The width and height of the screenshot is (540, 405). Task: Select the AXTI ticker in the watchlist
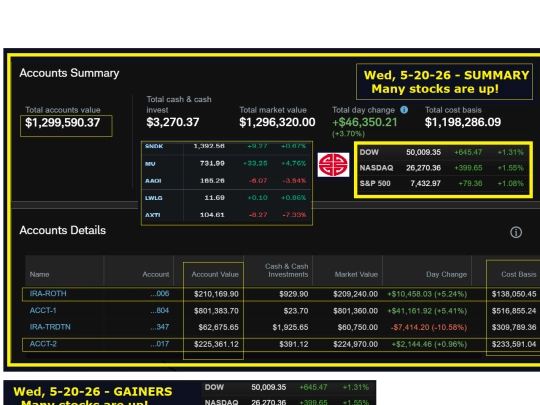coord(153,215)
